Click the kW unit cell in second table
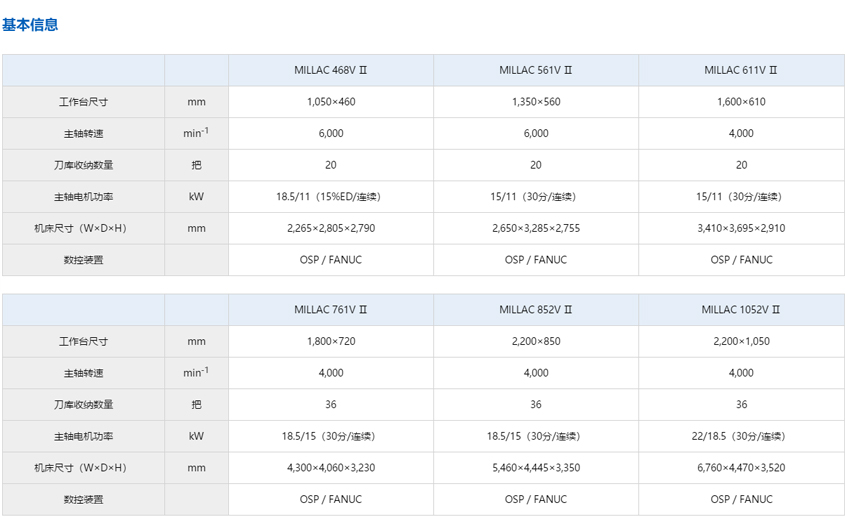 click(x=196, y=436)
